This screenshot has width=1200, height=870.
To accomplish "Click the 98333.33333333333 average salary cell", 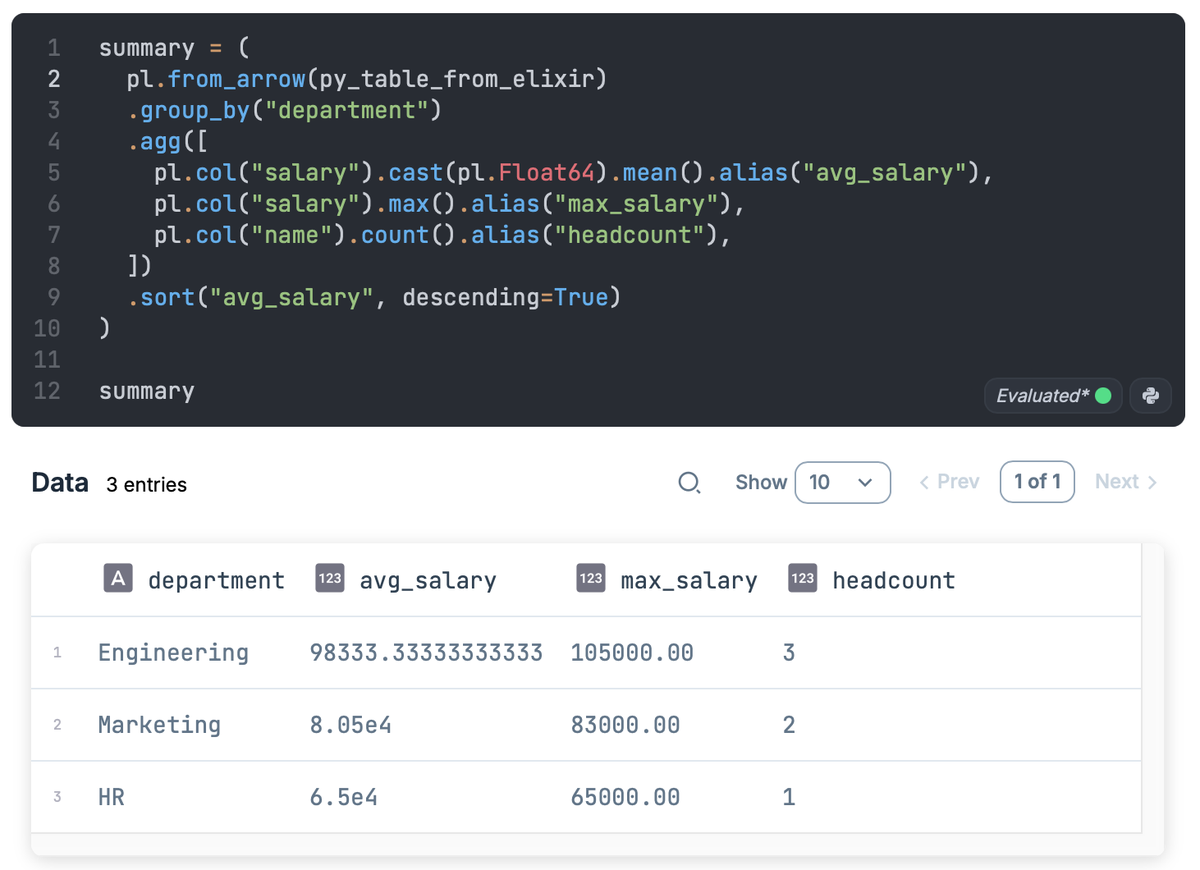I will [x=426, y=653].
